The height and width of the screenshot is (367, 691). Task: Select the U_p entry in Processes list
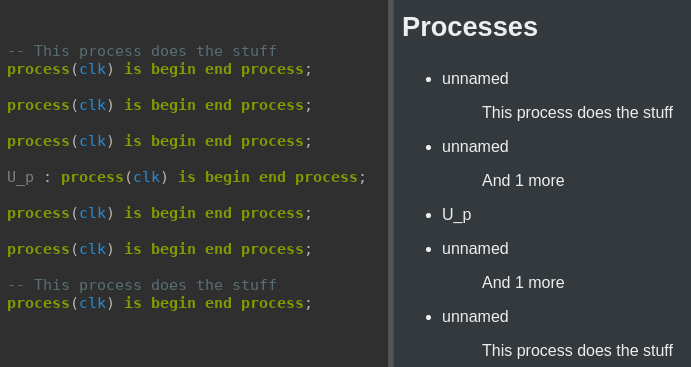click(457, 215)
